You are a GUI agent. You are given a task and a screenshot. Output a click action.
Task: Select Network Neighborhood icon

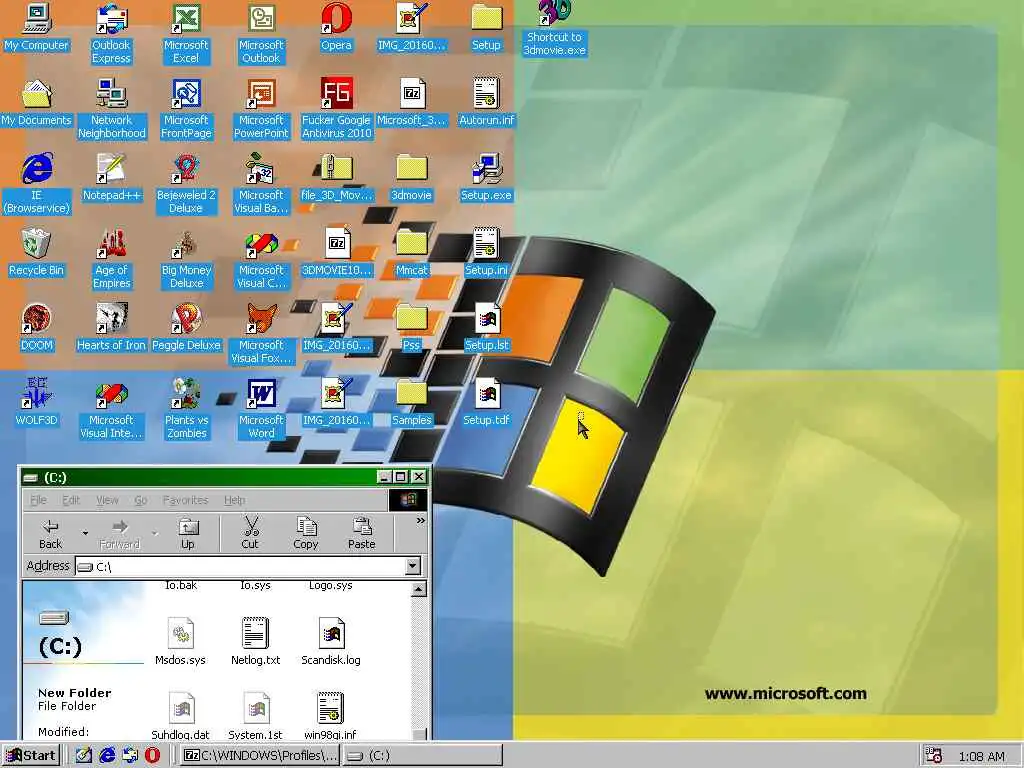click(x=112, y=108)
